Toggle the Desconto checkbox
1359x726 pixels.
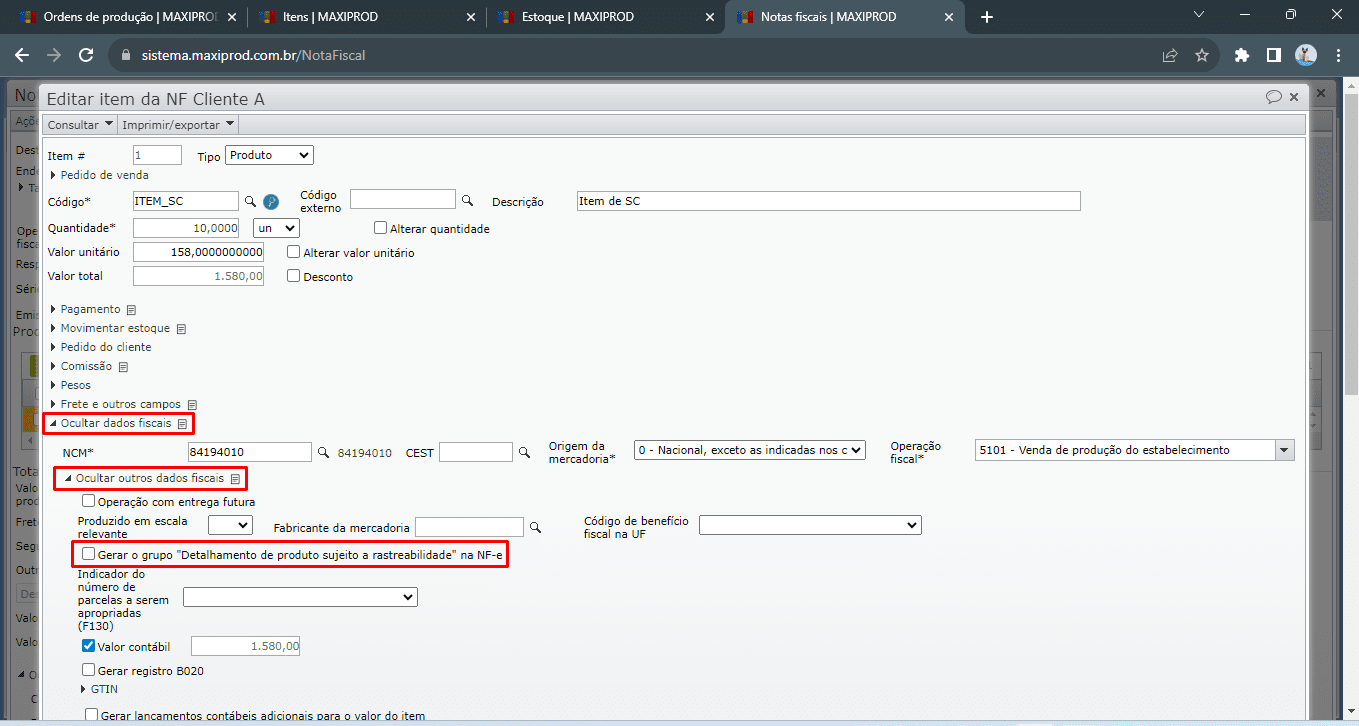click(294, 276)
